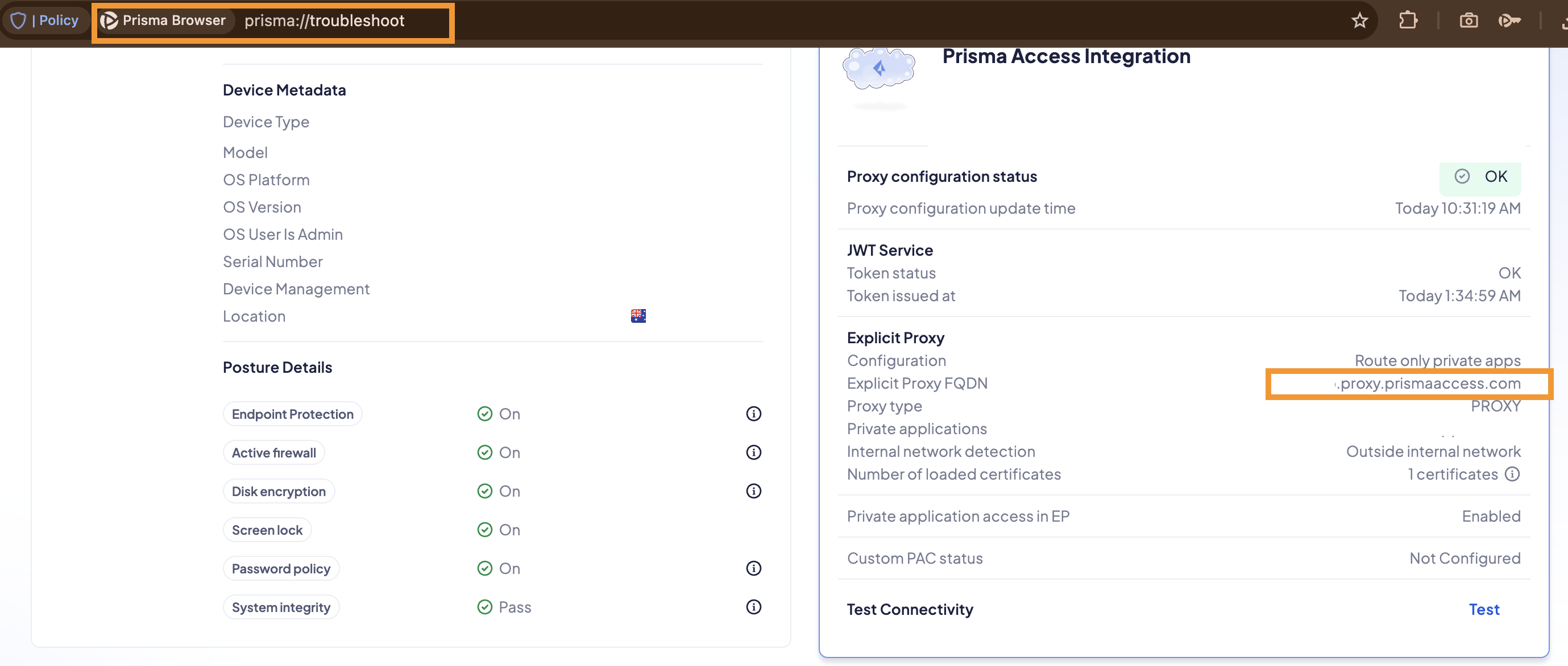Click the "Enabled" value

point(1491,516)
